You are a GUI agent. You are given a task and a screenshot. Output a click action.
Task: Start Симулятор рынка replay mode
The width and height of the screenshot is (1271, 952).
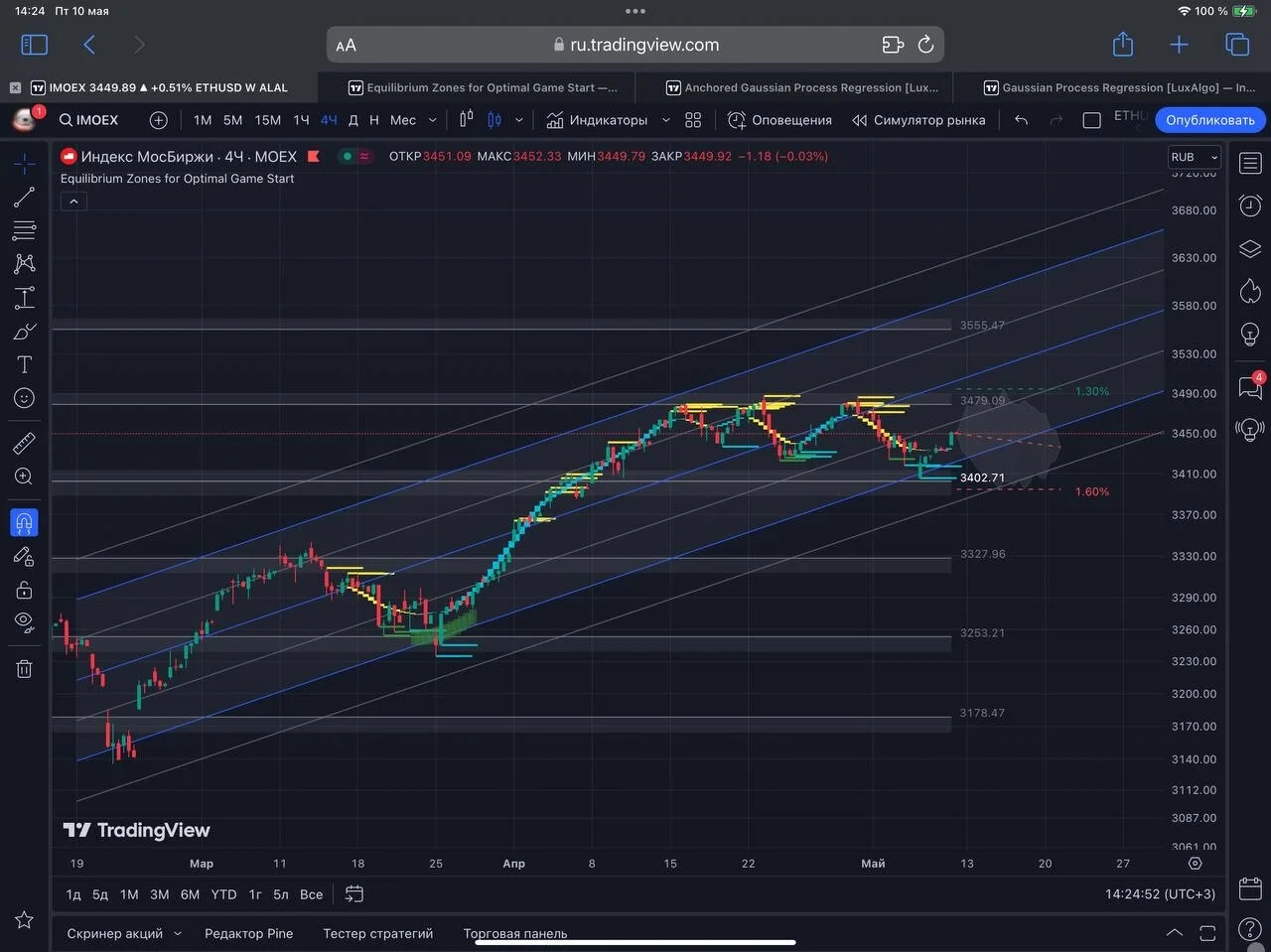point(918,120)
